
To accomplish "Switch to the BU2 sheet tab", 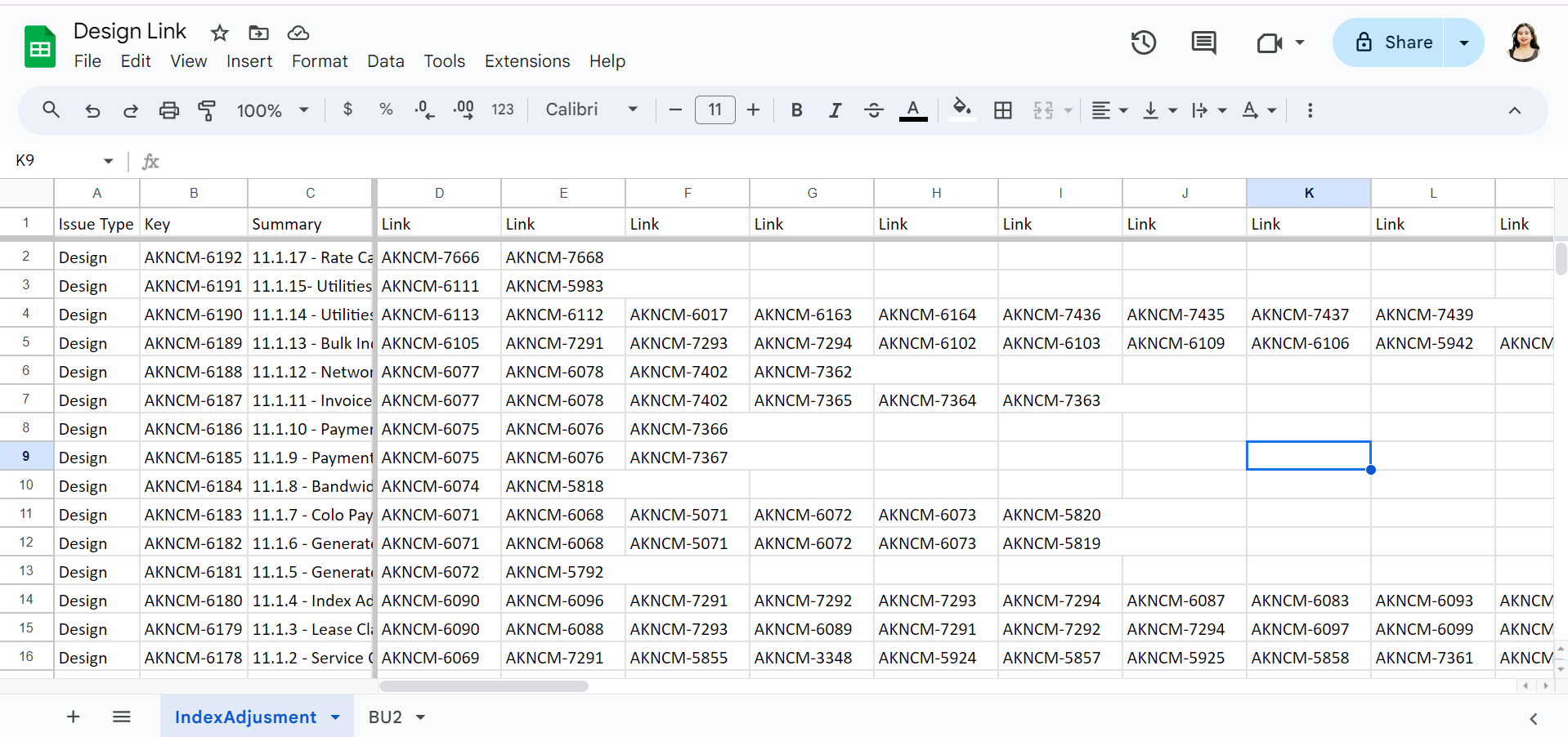I will [385, 717].
